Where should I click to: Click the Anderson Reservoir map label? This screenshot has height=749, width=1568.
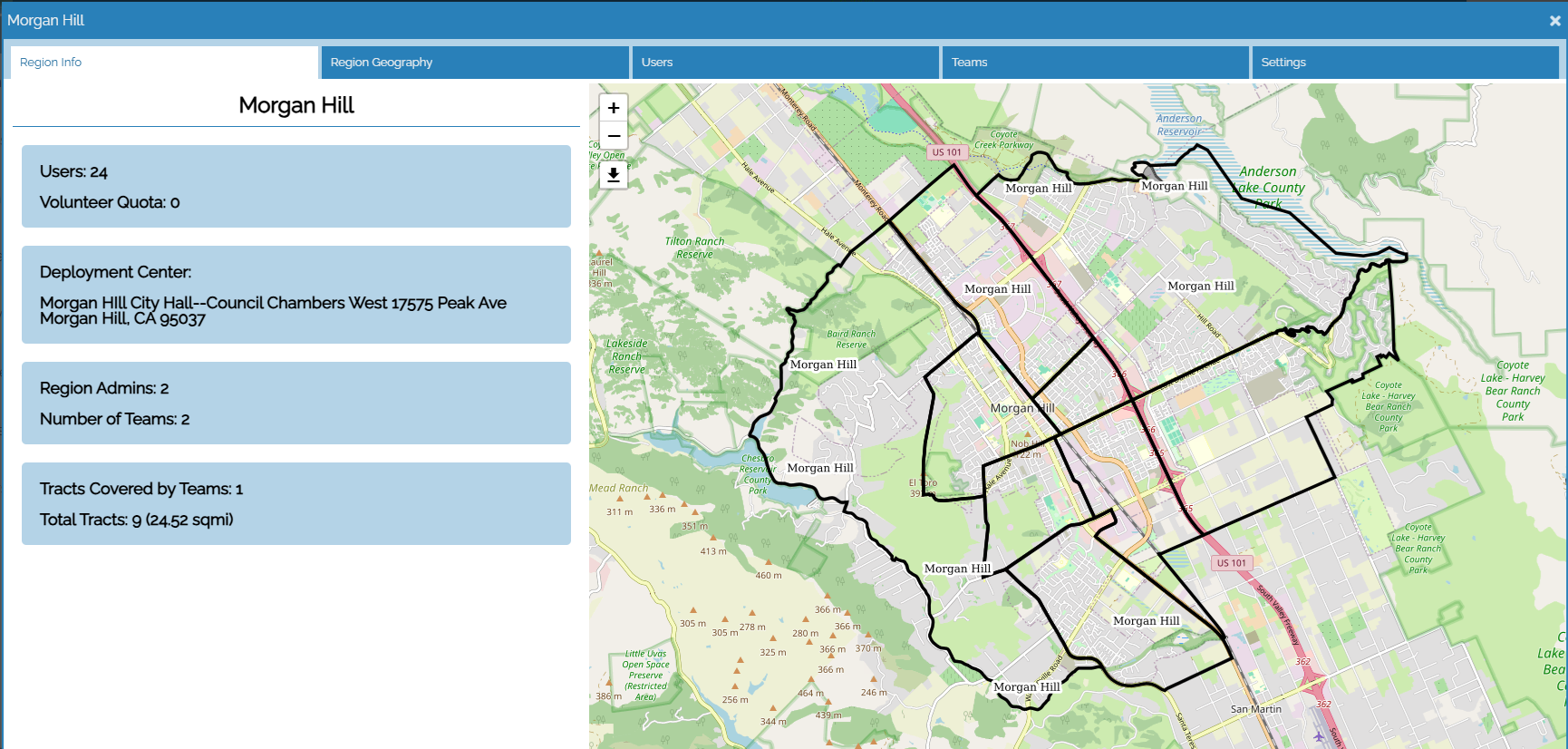pyautogui.click(x=1179, y=125)
